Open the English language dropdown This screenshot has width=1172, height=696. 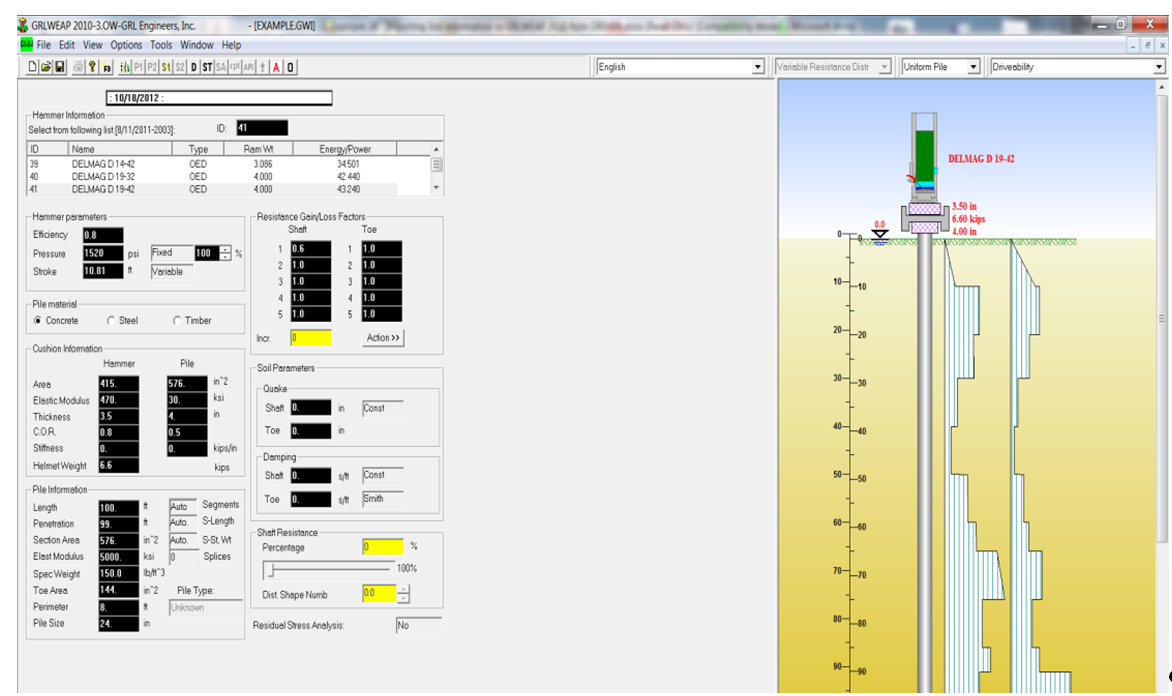[x=757, y=67]
